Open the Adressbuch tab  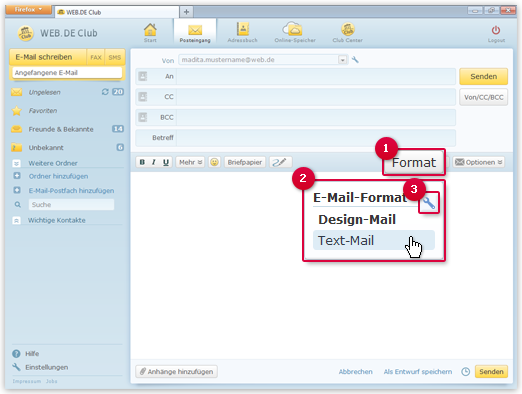pyautogui.click(x=242, y=33)
